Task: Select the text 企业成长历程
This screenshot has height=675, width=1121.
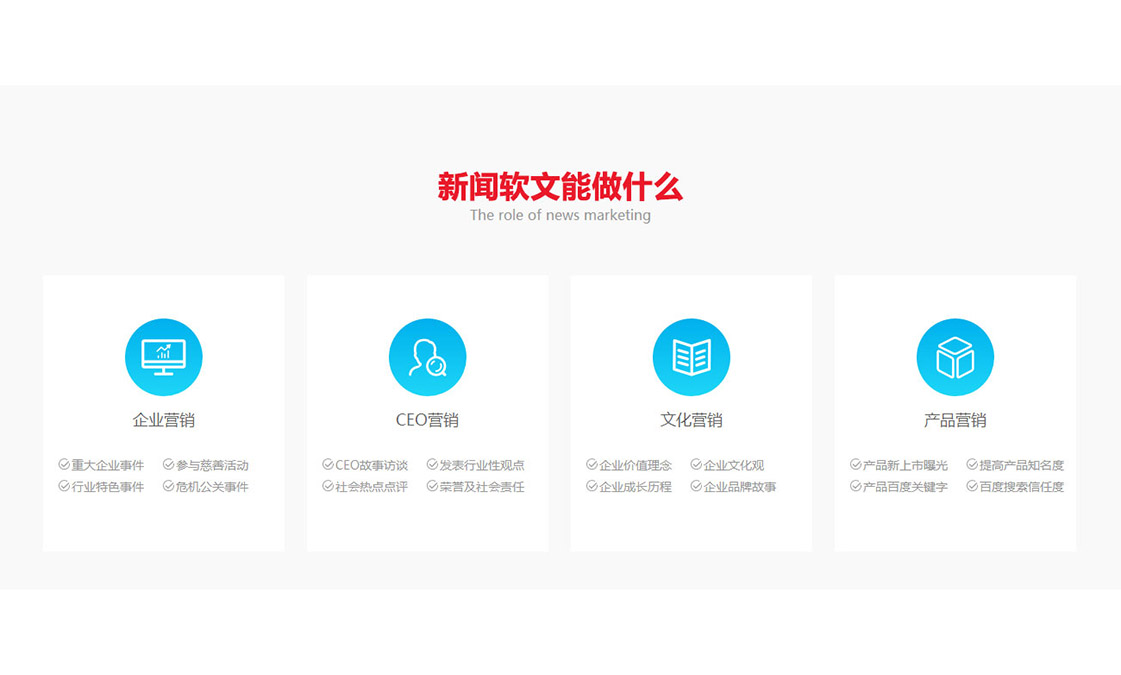Action: 636,487
